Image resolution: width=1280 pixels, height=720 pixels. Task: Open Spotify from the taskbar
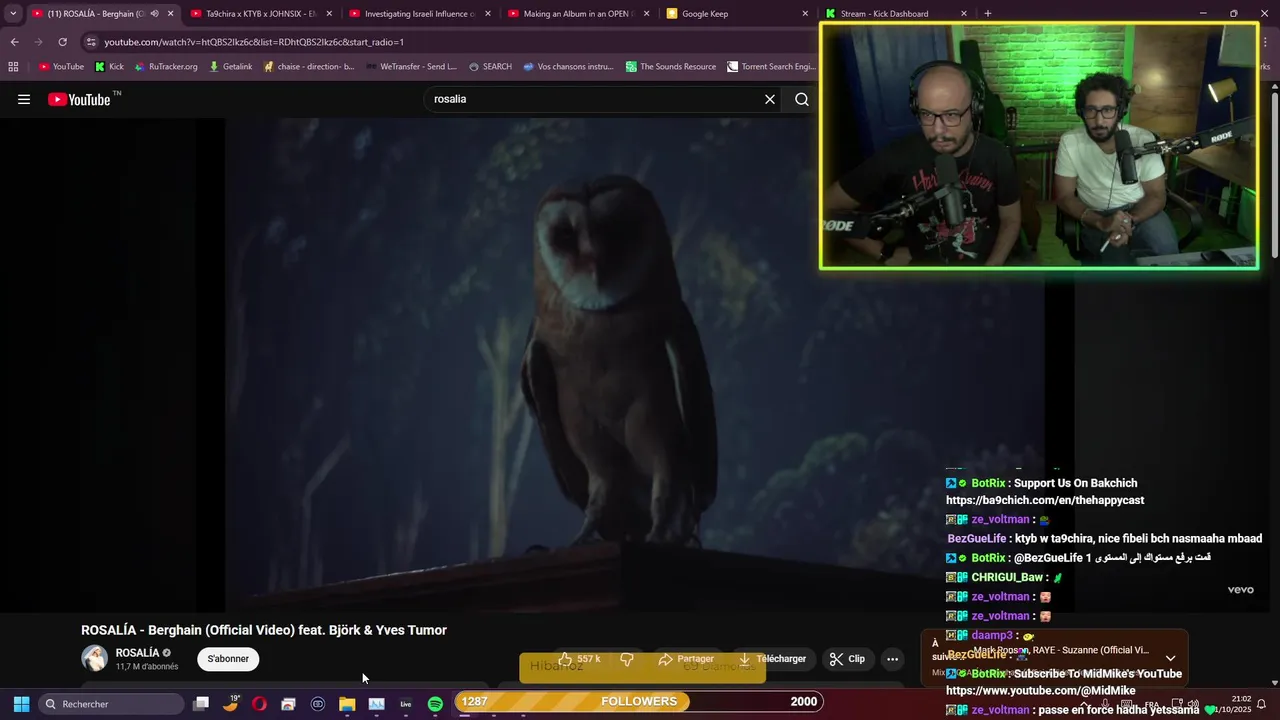435,704
